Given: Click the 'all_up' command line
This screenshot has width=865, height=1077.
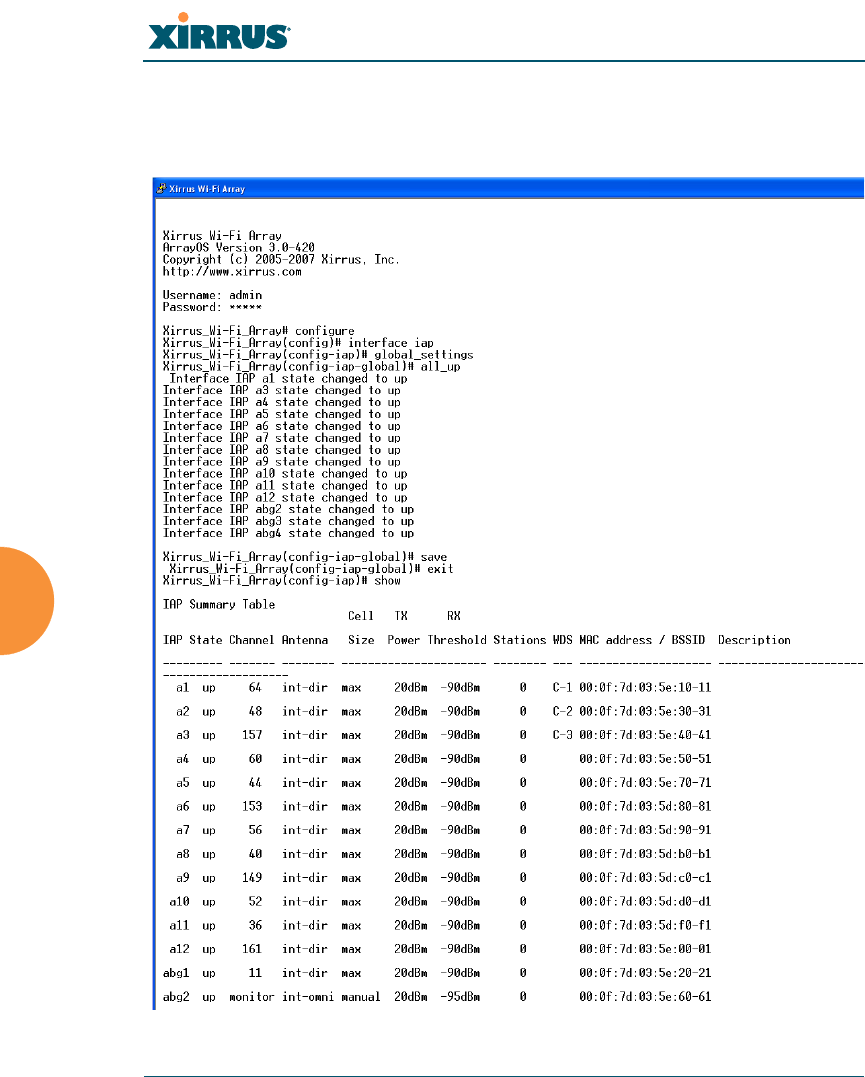Looking at the screenshot, I should [311, 367].
